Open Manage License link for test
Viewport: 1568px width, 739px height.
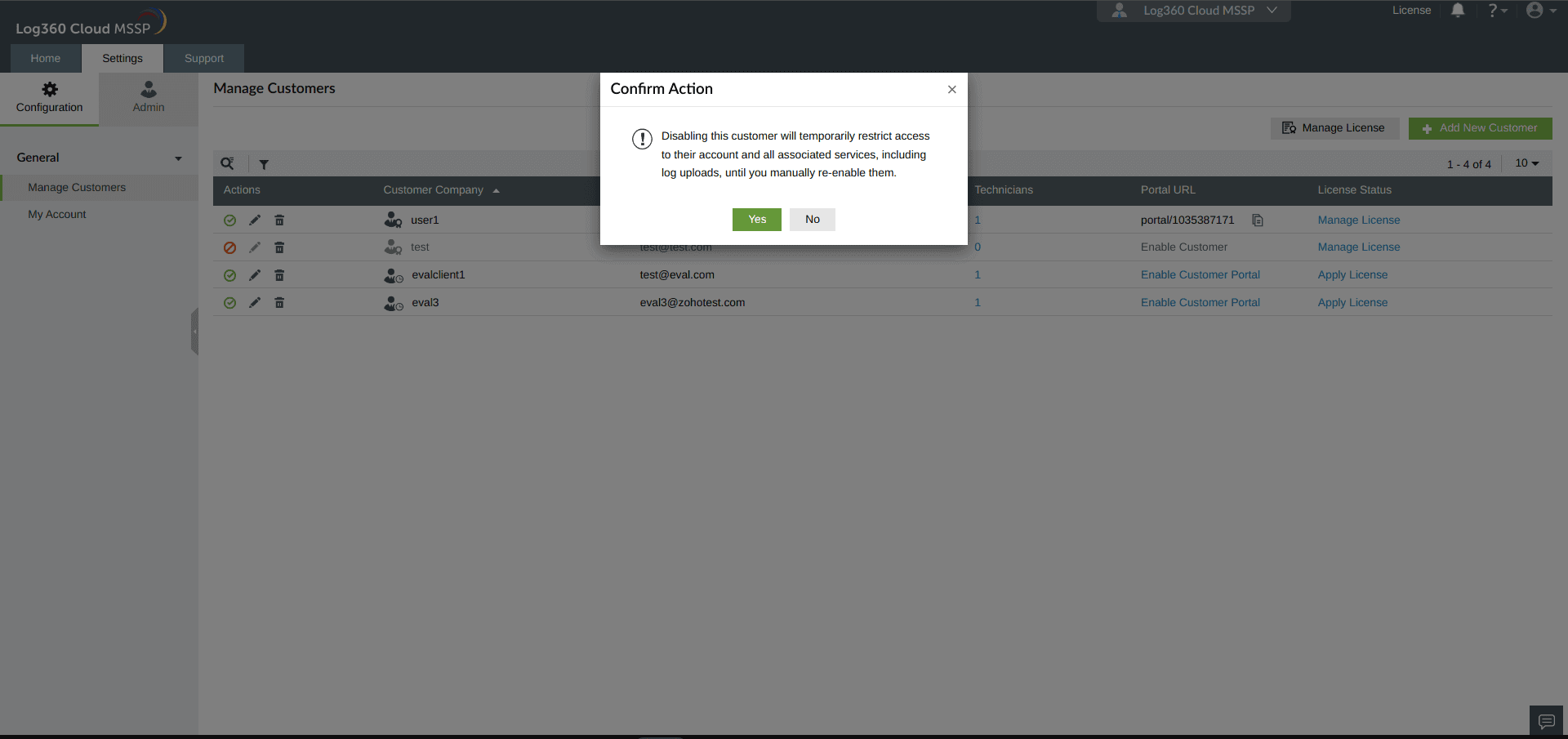(x=1358, y=247)
